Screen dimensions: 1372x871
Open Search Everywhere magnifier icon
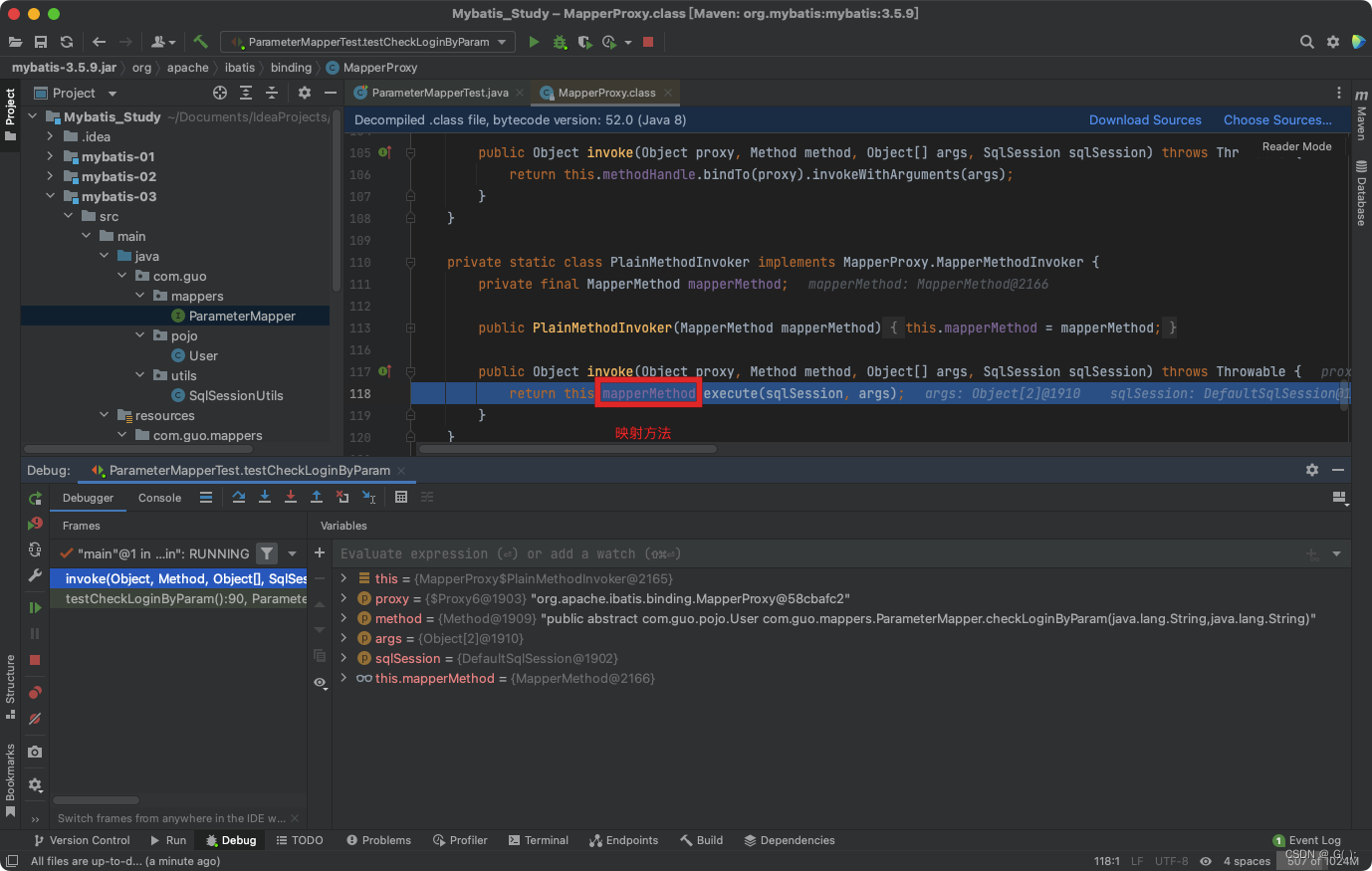click(x=1307, y=42)
